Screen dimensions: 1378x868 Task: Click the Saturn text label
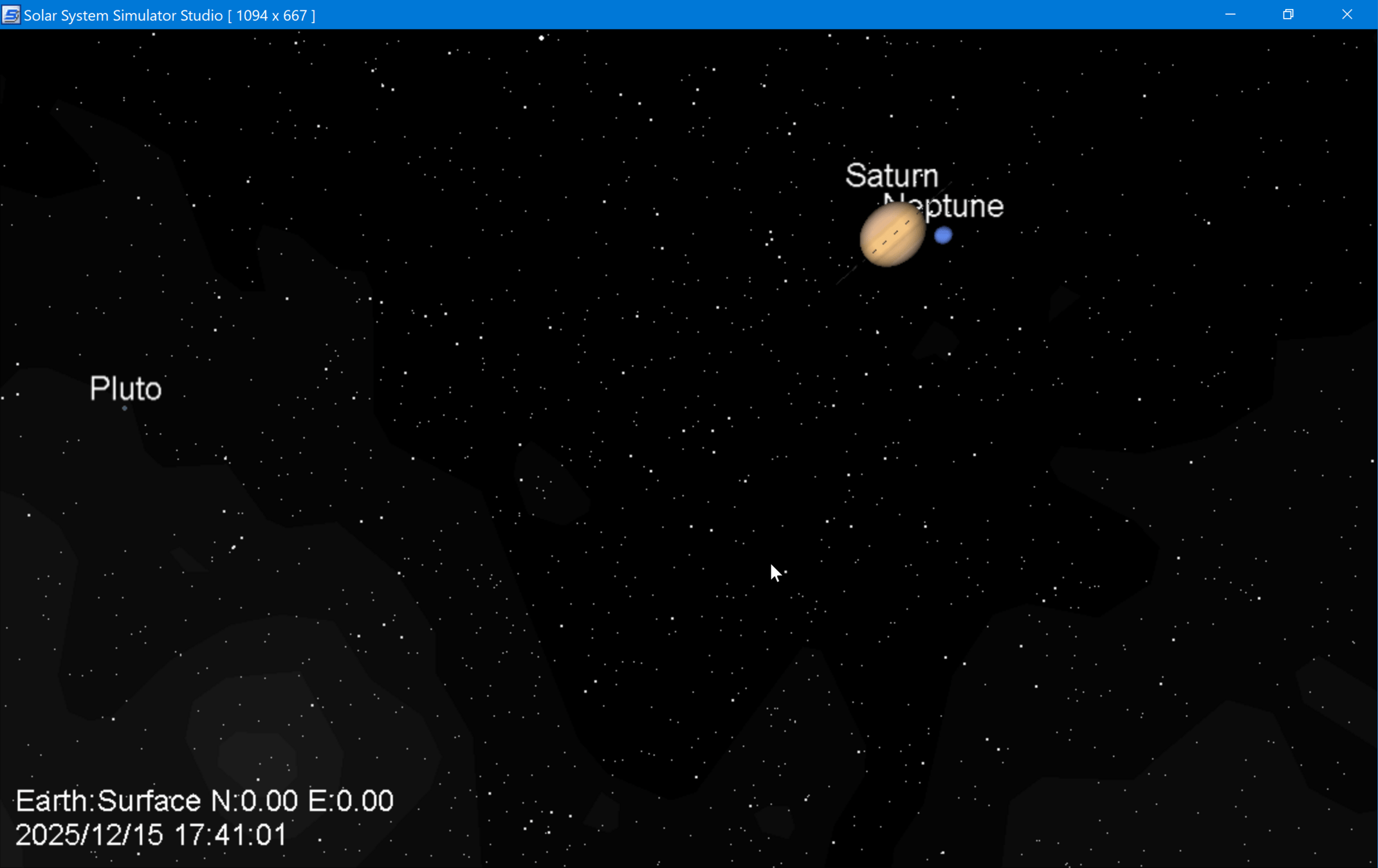892,176
